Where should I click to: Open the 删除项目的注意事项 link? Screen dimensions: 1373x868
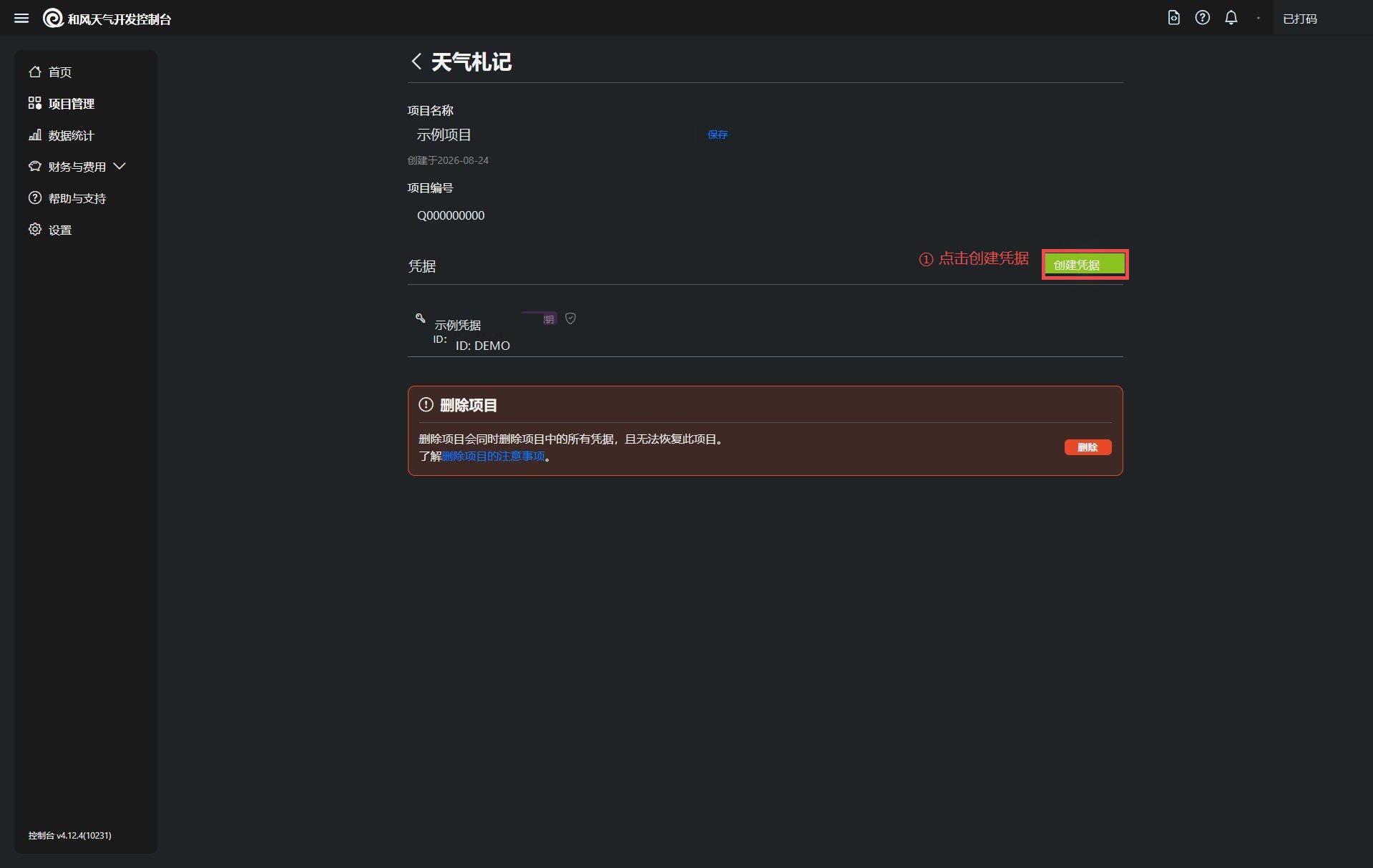[493, 456]
